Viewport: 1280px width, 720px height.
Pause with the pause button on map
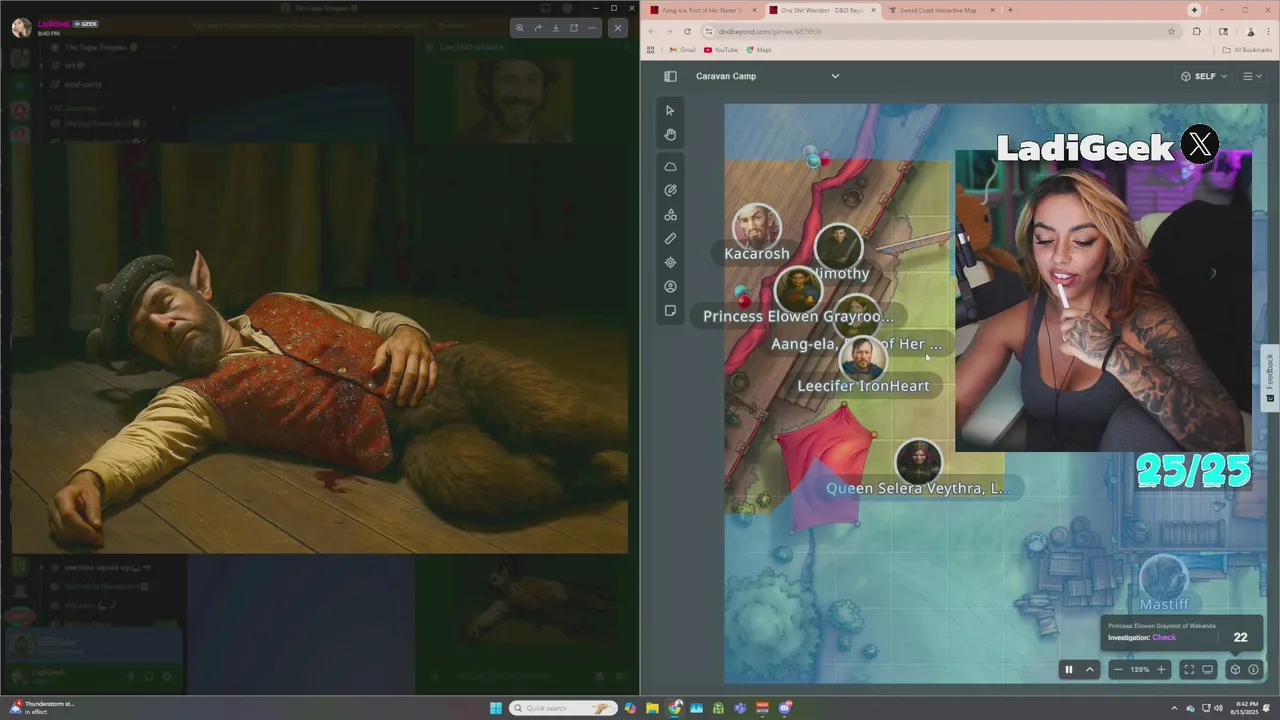[x=1068, y=670]
